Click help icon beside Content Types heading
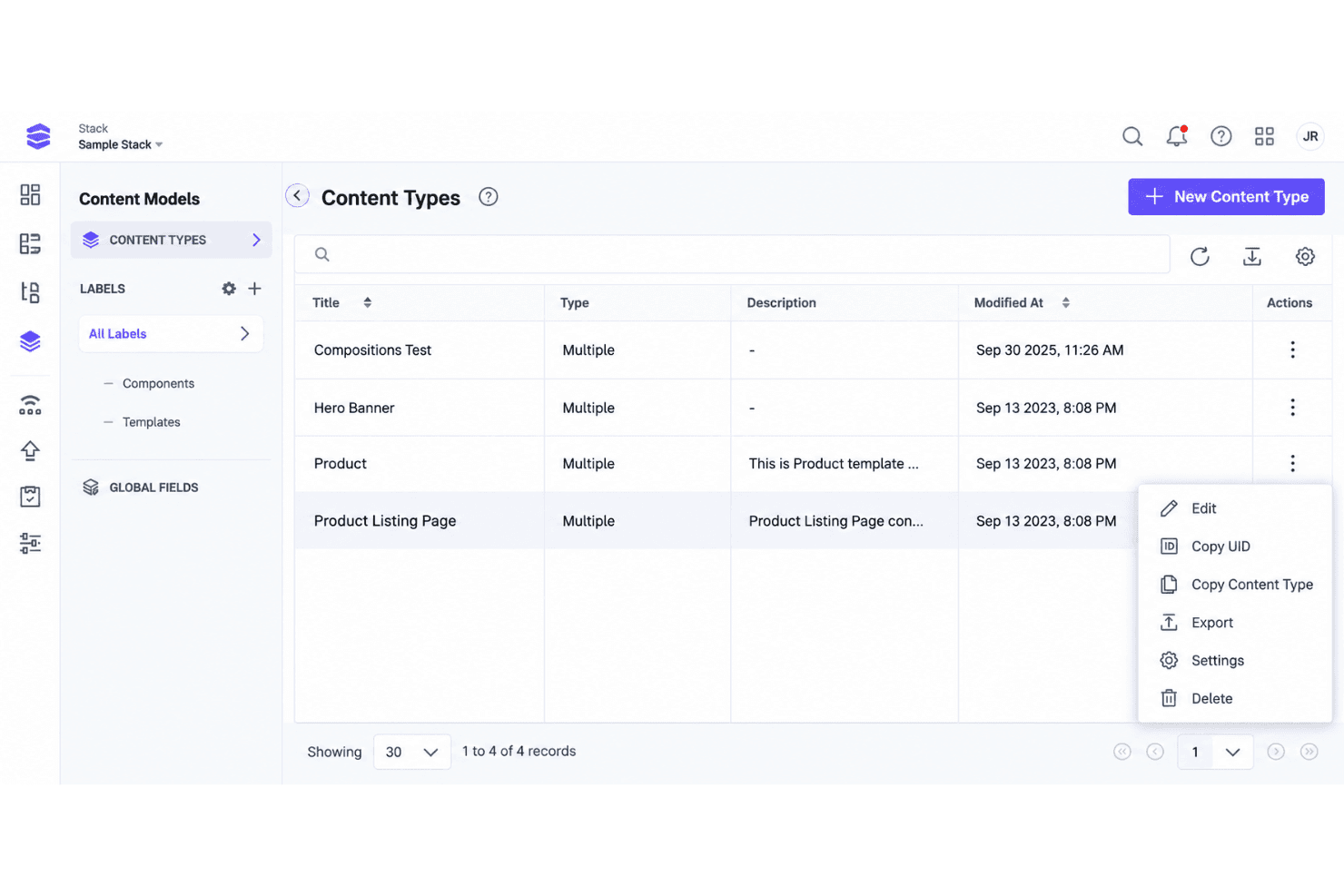The width and height of the screenshot is (1344, 896). 489,197
